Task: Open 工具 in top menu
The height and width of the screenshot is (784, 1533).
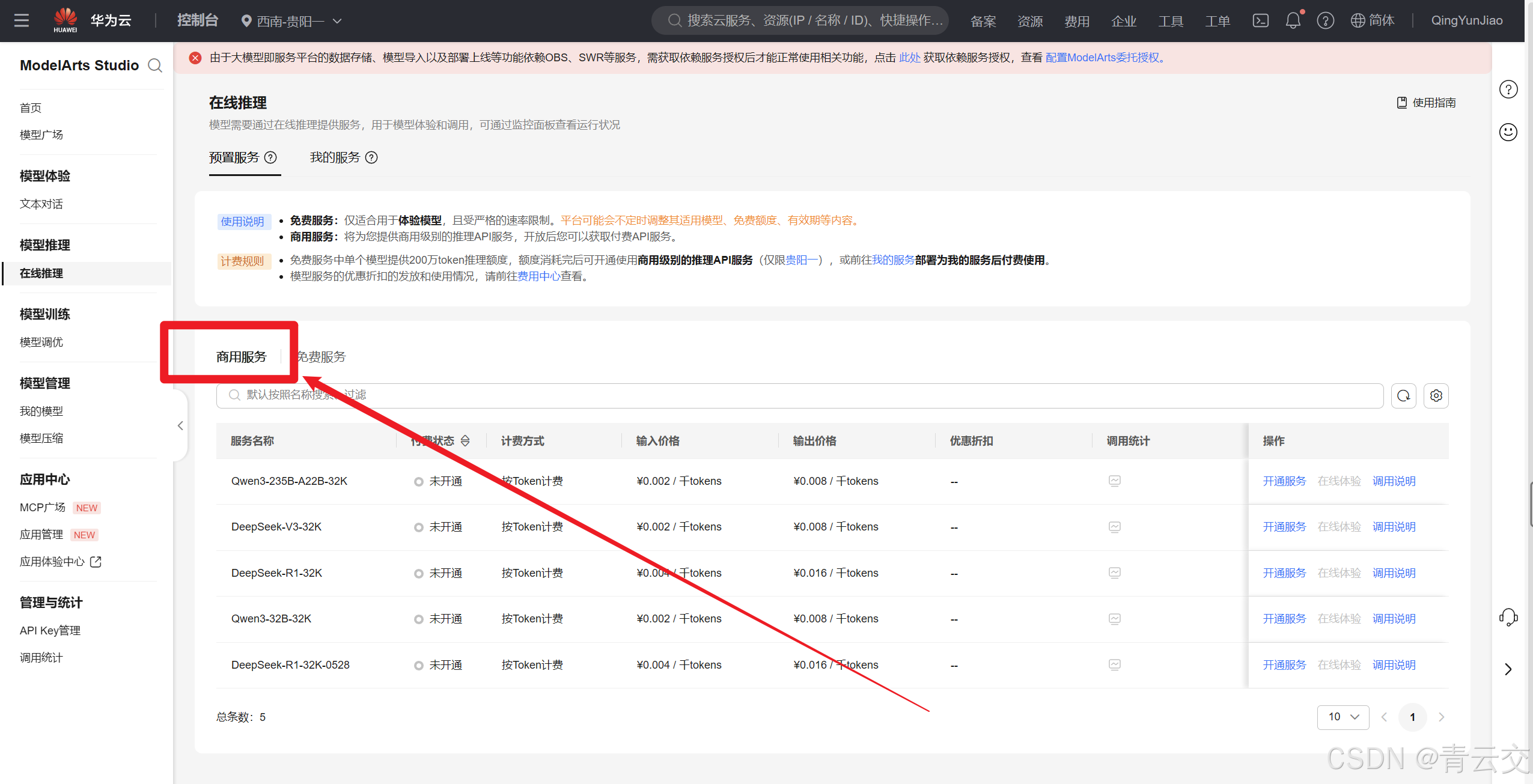Action: [x=1171, y=21]
